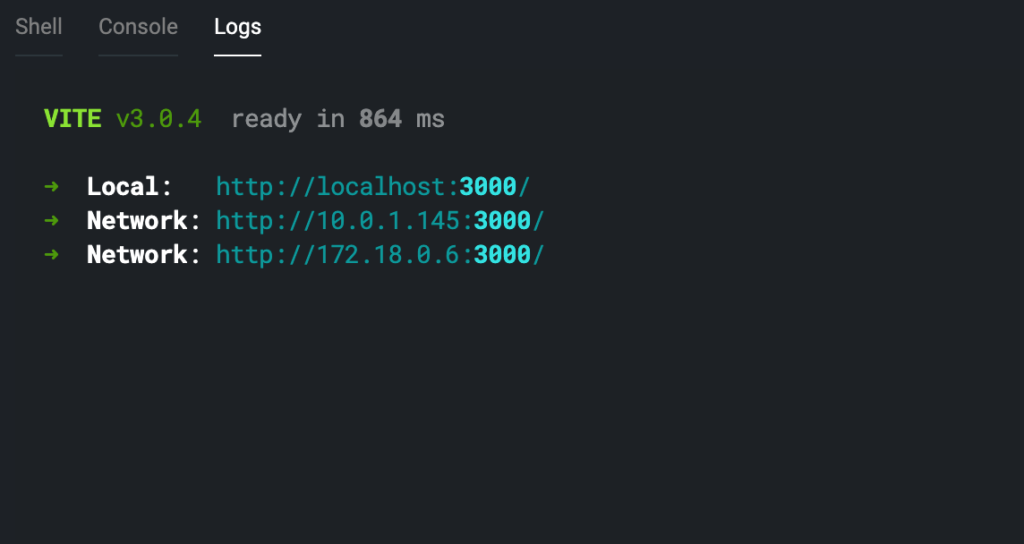Select the Logs tab

[237, 27]
